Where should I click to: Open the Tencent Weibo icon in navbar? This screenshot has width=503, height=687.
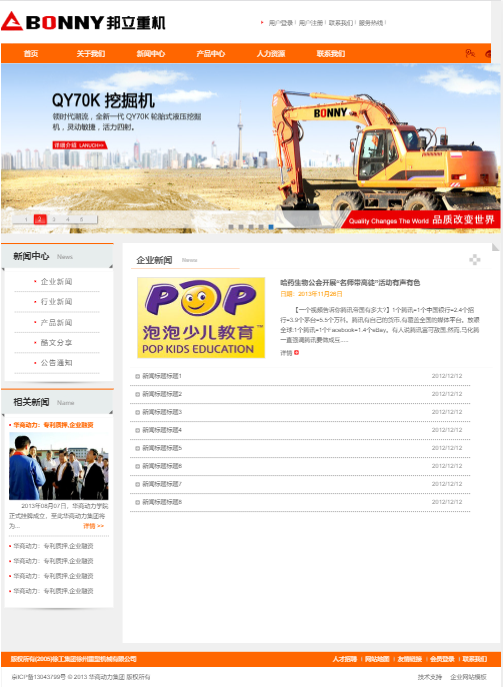click(x=470, y=53)
